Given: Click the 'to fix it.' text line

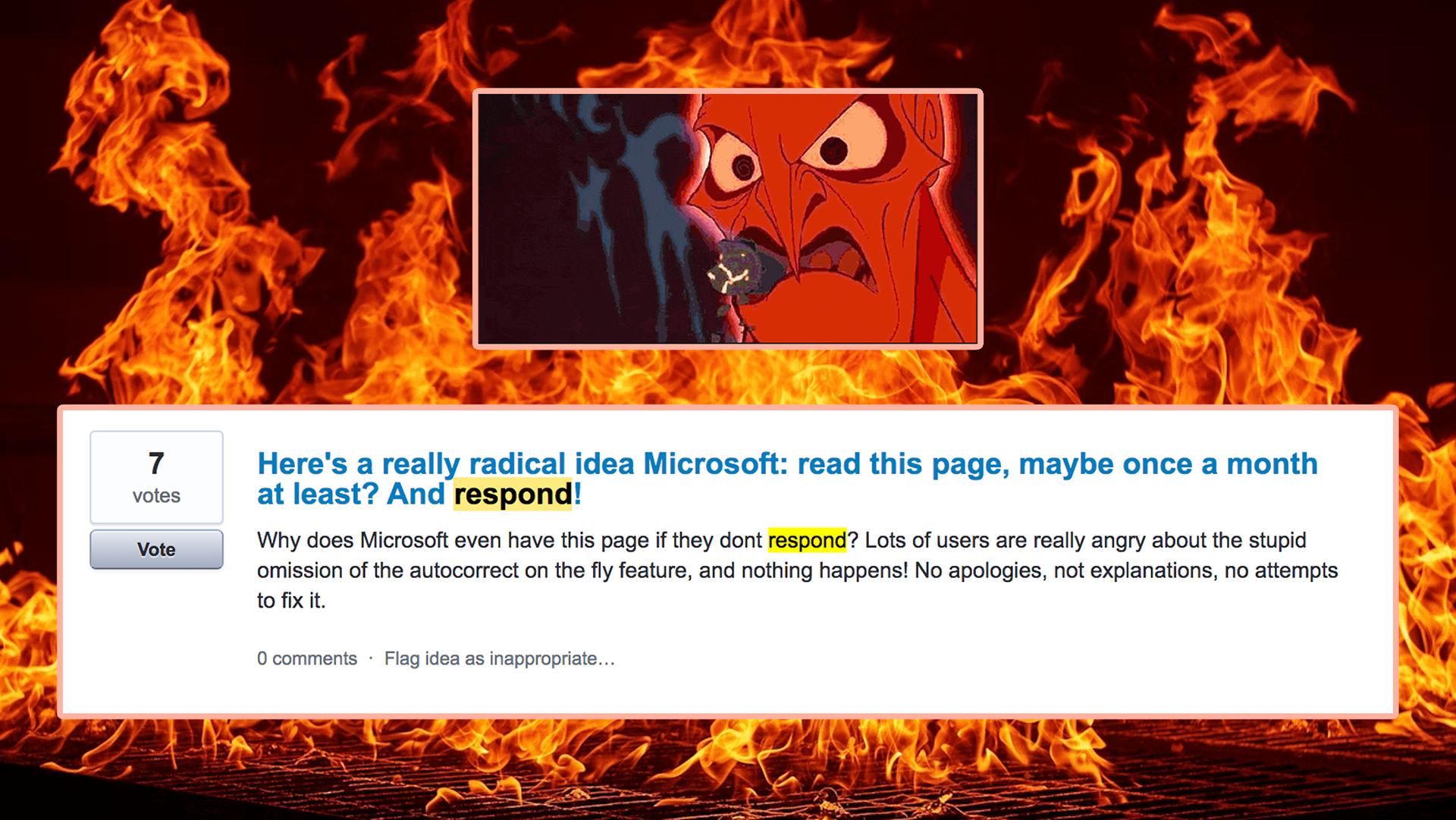Looking at the screenshot, I should (x=291, y=601).
